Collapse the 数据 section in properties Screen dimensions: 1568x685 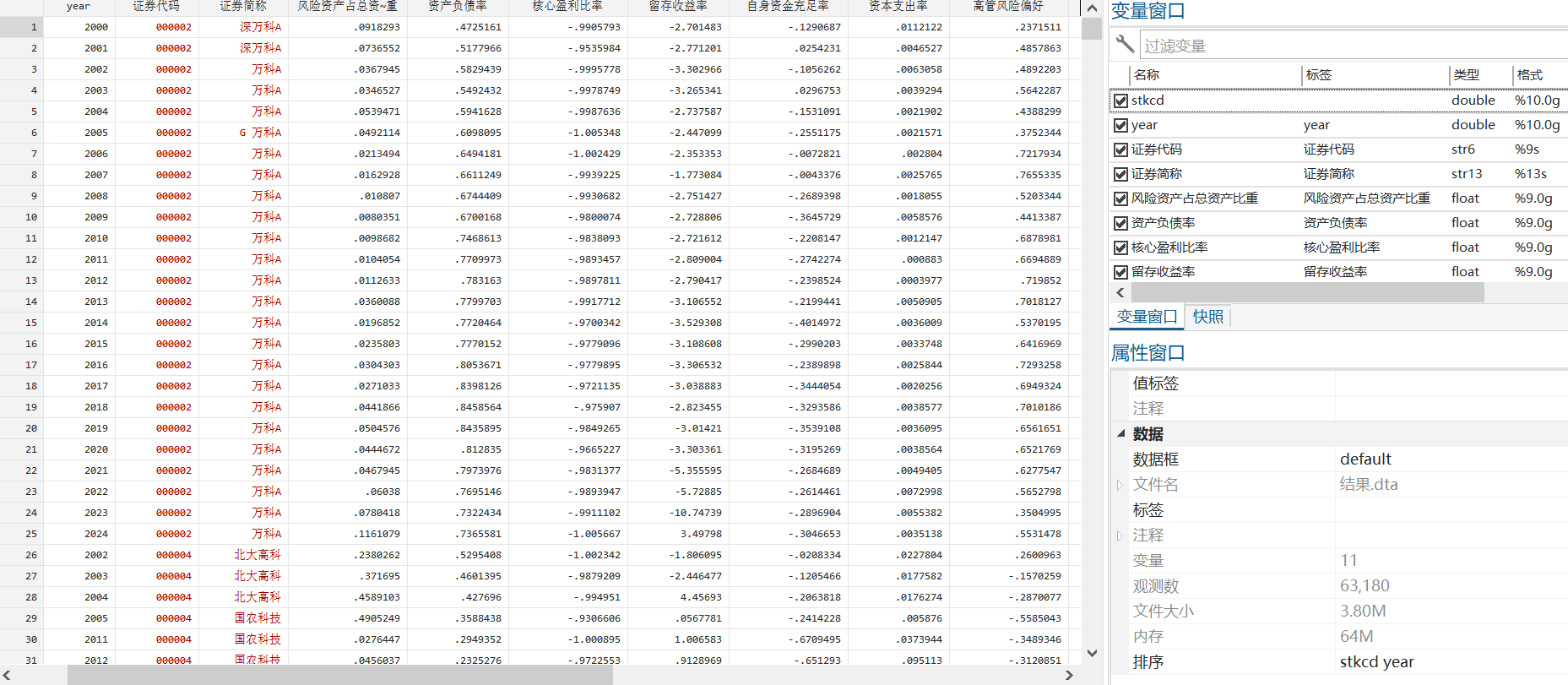[x=1121, y=433]
